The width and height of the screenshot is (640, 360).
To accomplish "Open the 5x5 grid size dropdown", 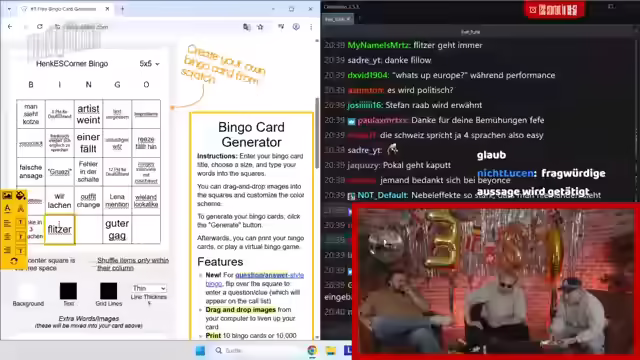I will coord(149,64).
